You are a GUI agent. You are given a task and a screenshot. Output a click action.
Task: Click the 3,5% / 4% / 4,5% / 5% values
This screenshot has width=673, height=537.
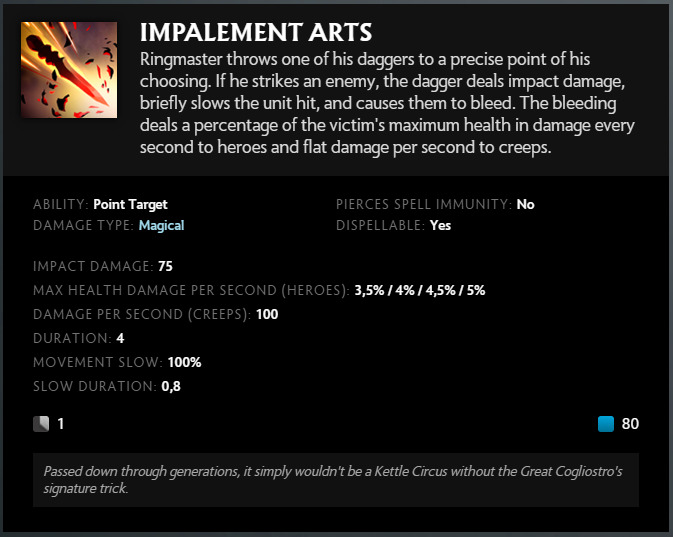tap(419, 290)
